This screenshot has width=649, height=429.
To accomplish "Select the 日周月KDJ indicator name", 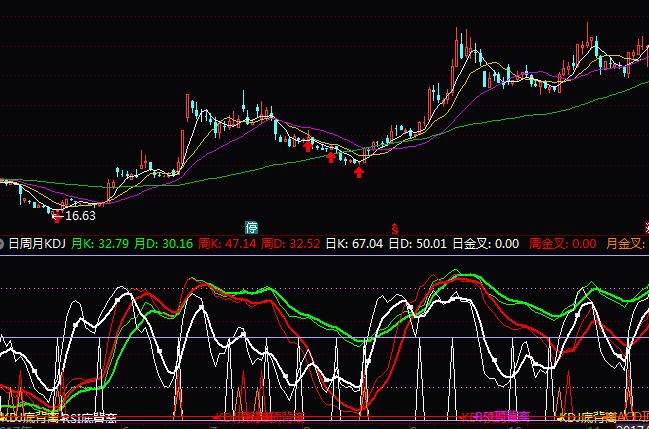I will tap(36, 243).
